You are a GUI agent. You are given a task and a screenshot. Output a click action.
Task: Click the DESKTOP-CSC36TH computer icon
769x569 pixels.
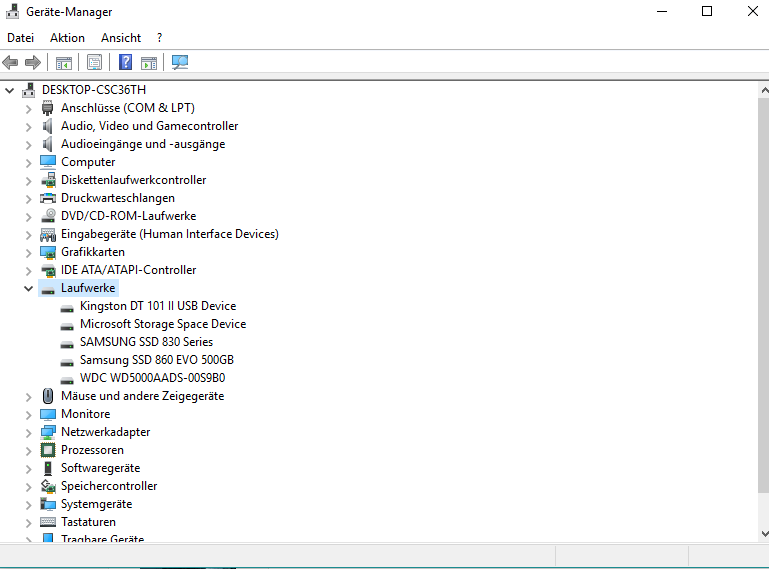point(28,90)
